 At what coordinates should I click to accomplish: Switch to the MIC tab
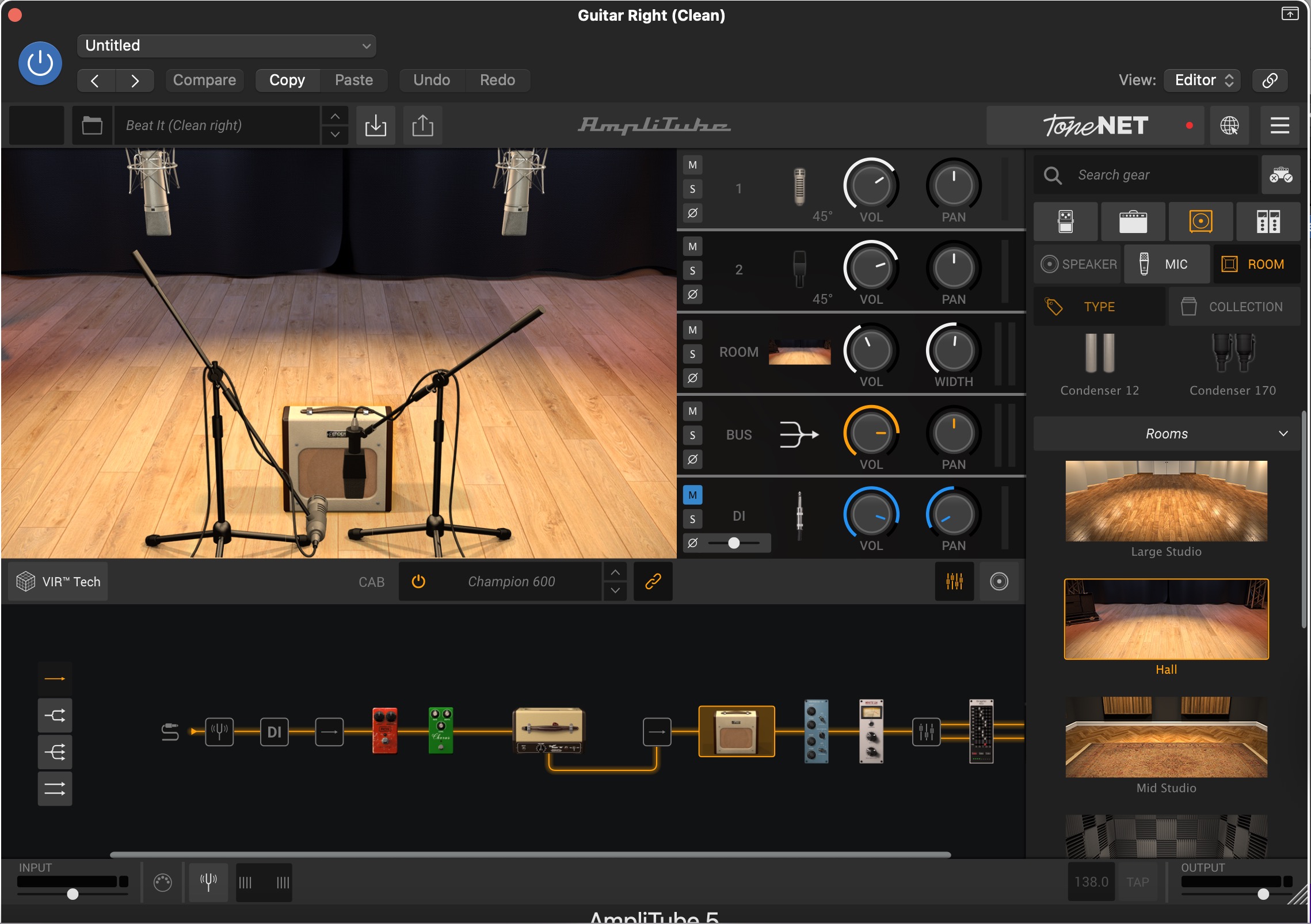[1167, 264]
